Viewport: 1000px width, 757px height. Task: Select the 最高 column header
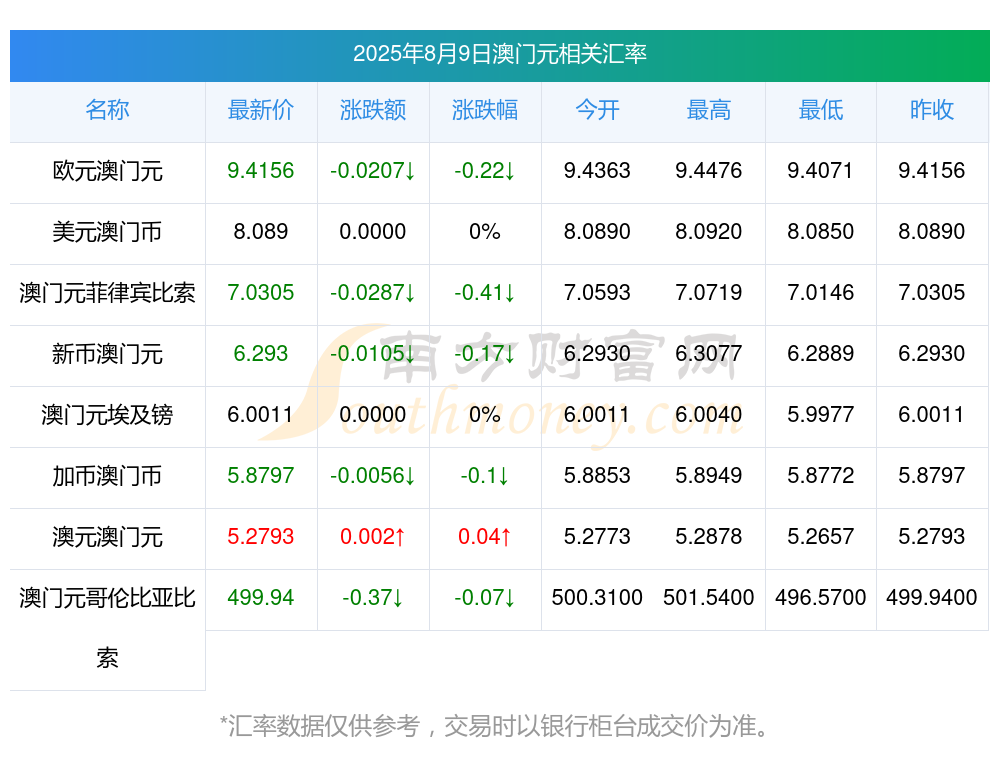709,110
